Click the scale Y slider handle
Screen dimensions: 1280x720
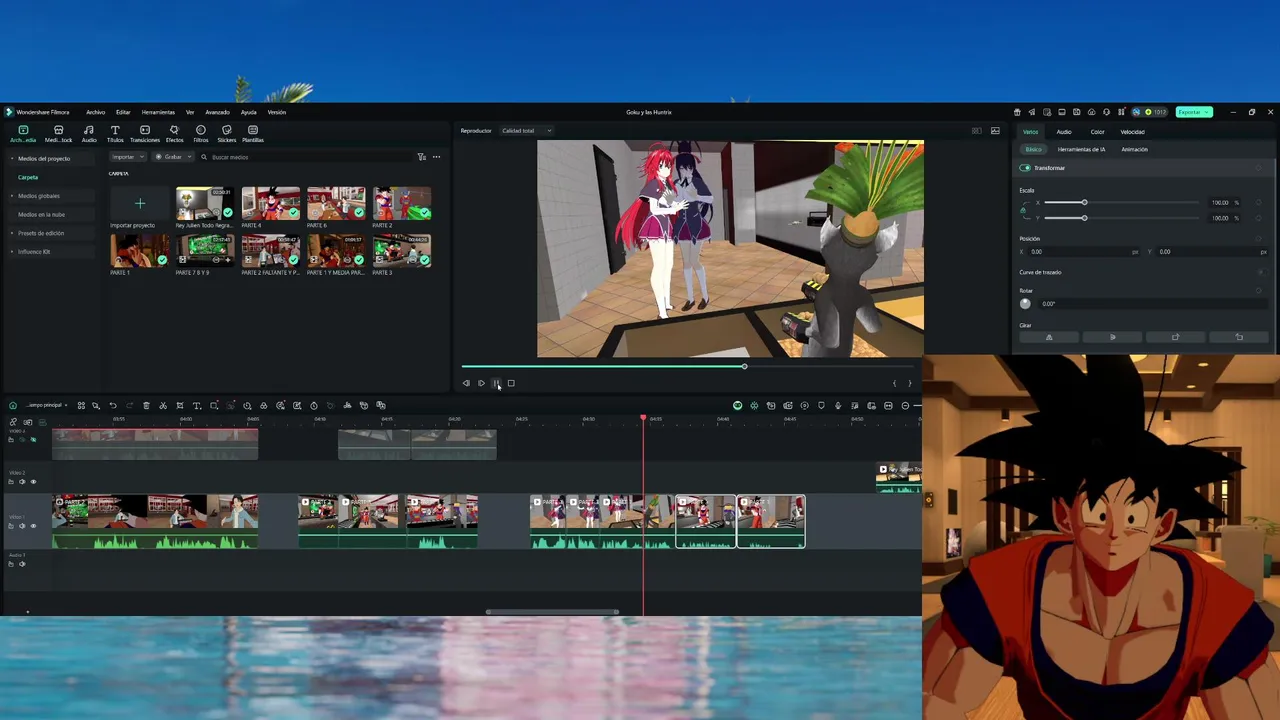point(1084,217)
